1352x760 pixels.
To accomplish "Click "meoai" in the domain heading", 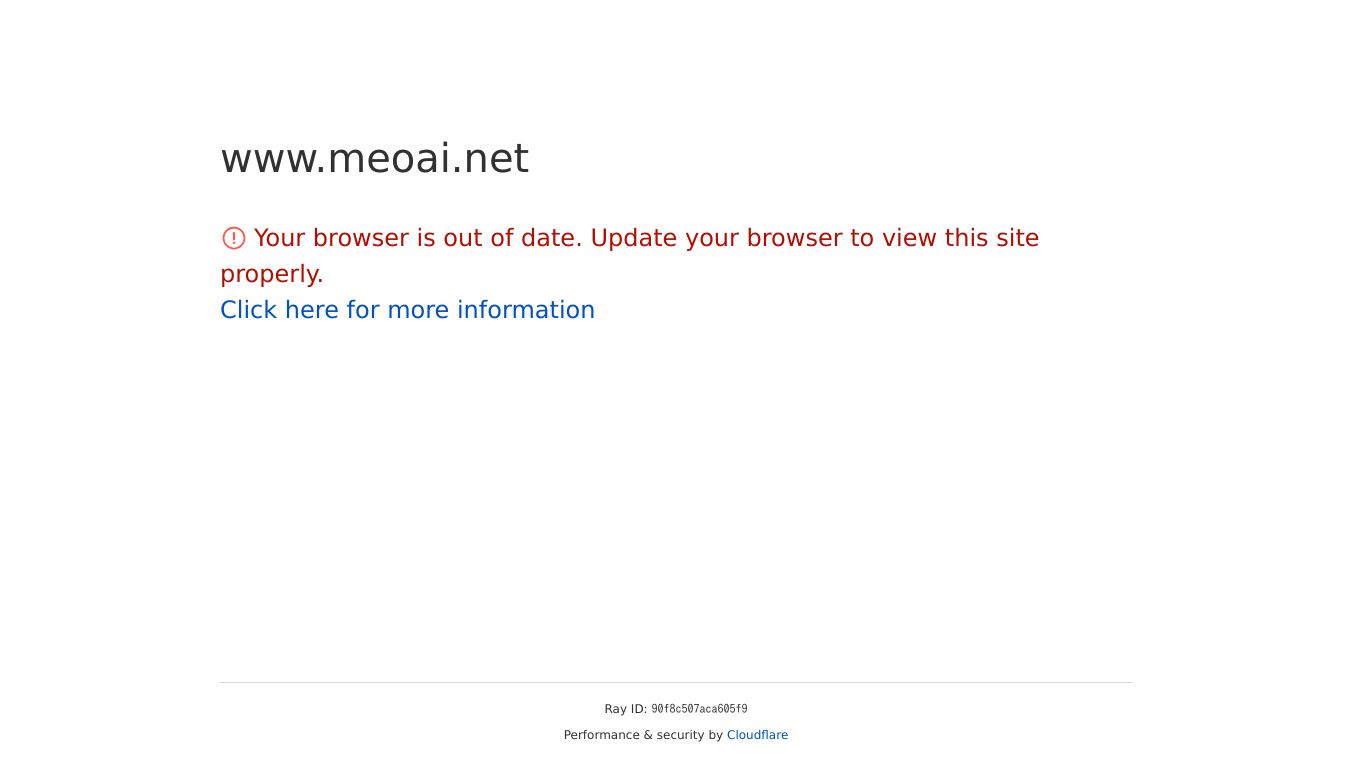I will click(388, 159).
